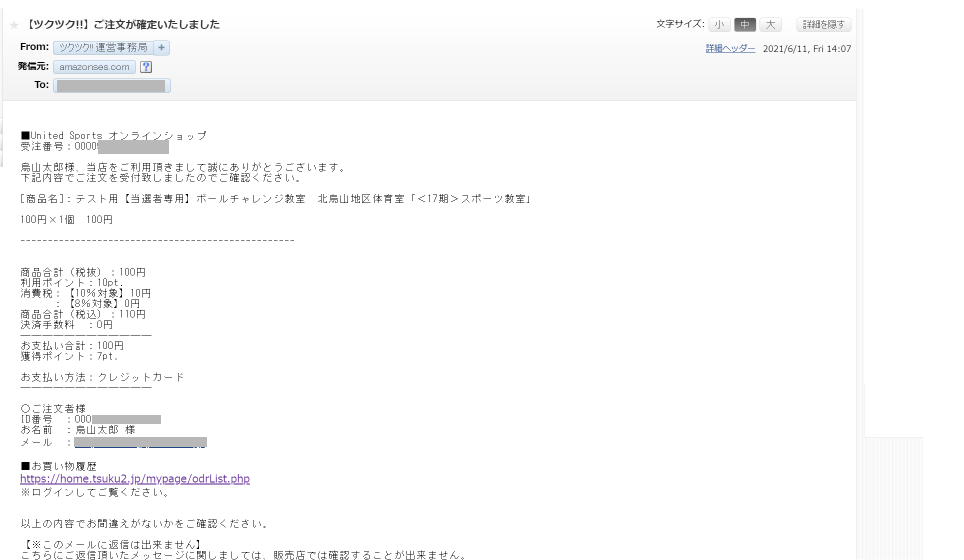Click the 受注番号 line
The width and height of the screenshot is (964, 560).
click(94, 146)
